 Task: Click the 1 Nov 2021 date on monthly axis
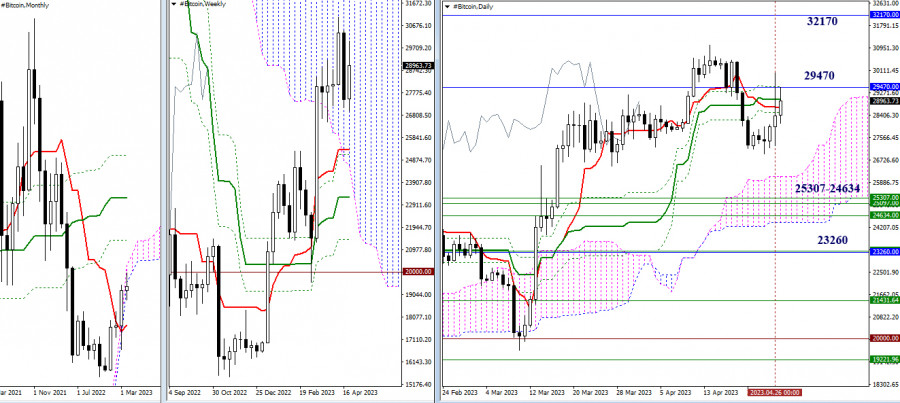click(x=51, y=393)
